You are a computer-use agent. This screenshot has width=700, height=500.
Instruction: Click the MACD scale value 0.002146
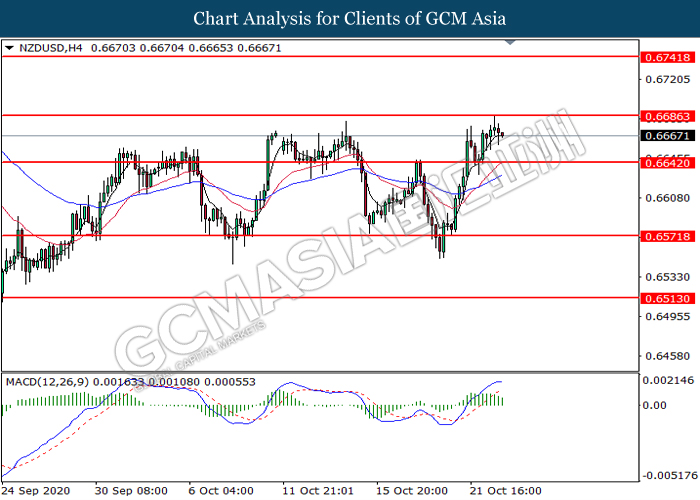click(668, 380)
